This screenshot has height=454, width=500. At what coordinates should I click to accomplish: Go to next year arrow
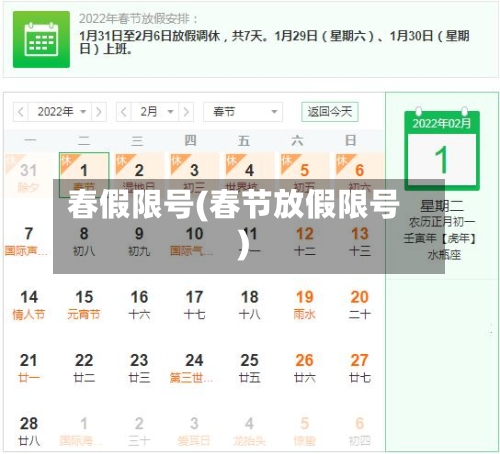pos(99,112)
